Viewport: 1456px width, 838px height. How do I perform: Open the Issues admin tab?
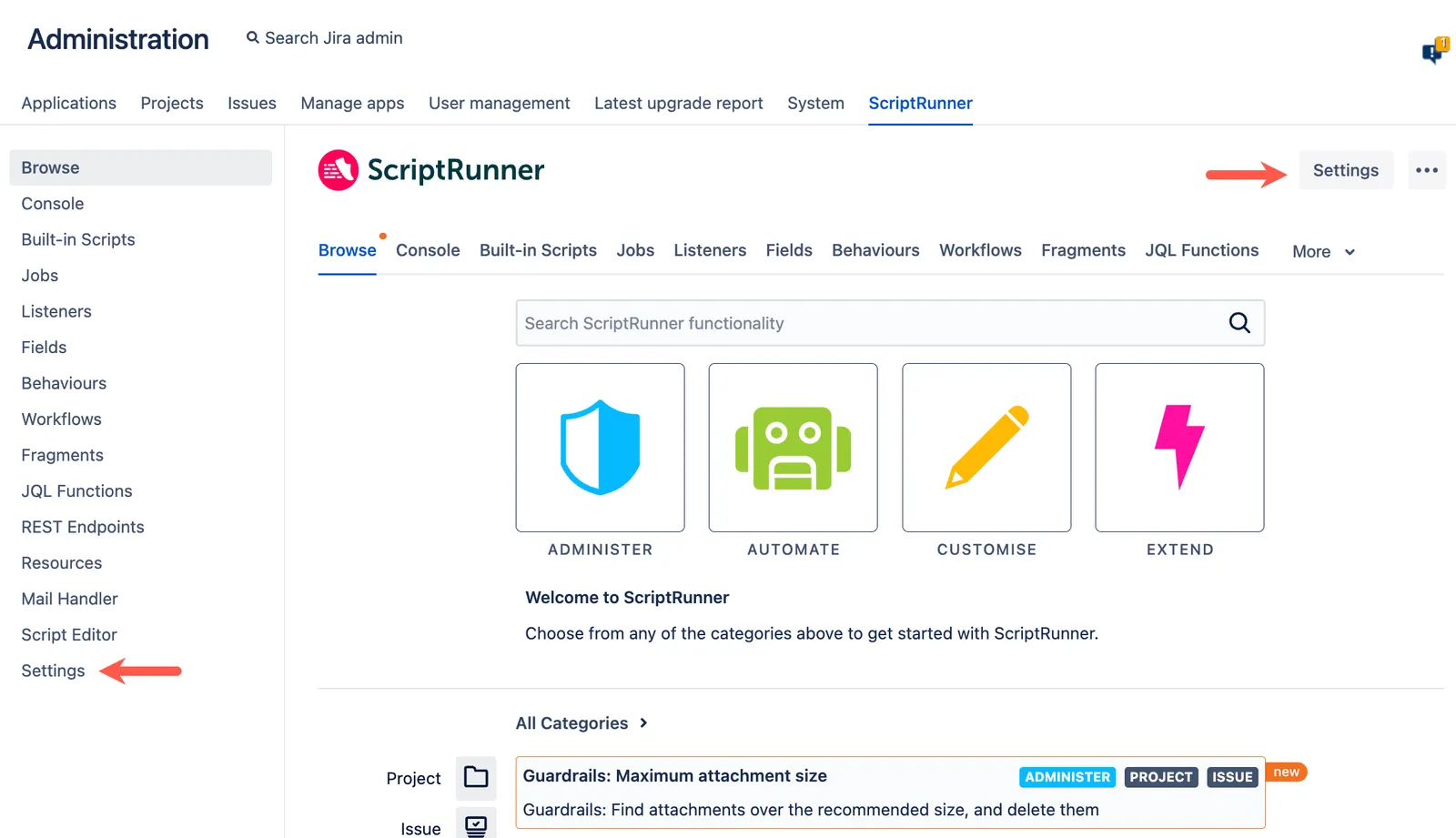pyautogui.click(x=252, y=103)
